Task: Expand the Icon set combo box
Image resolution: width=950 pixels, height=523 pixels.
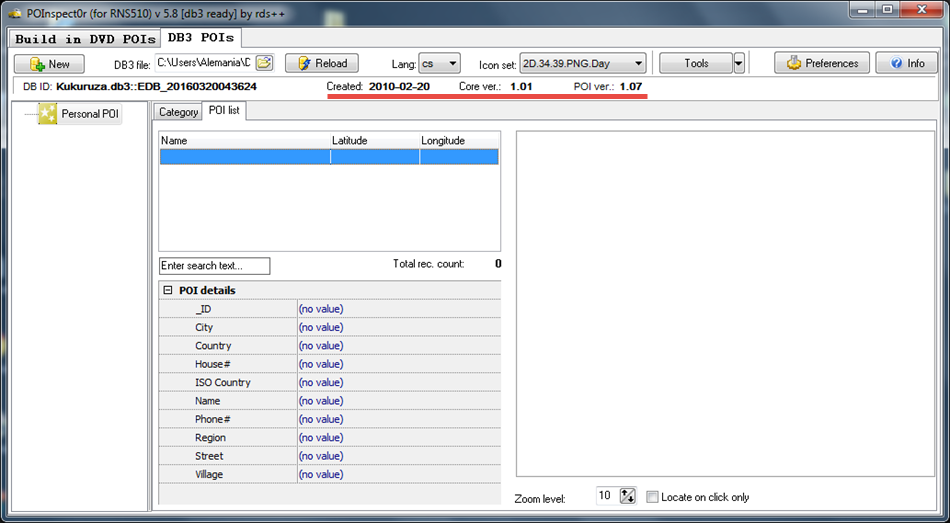Action: point(582,63)
